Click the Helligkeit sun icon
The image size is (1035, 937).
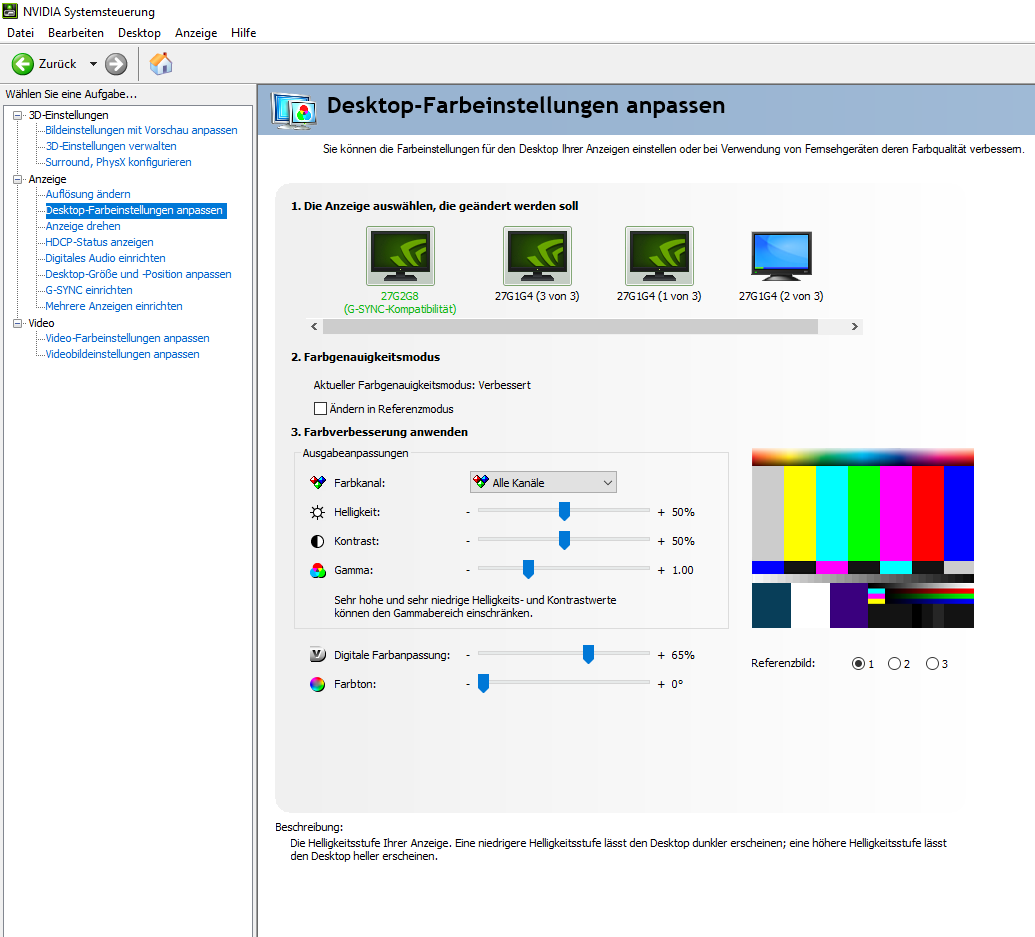(317, 512)
